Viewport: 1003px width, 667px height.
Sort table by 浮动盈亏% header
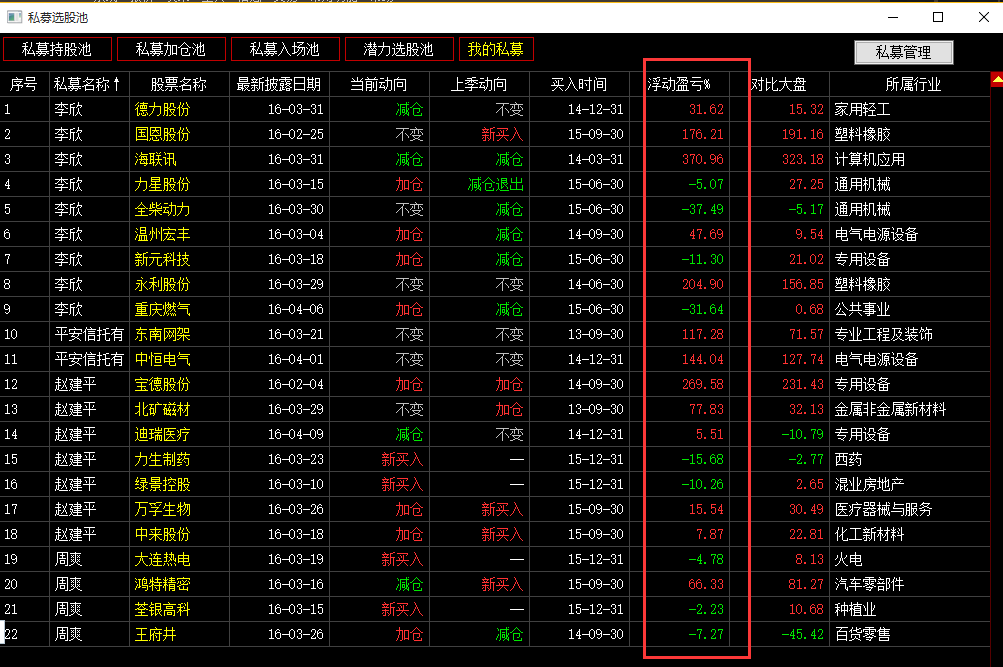coord(679,85)
